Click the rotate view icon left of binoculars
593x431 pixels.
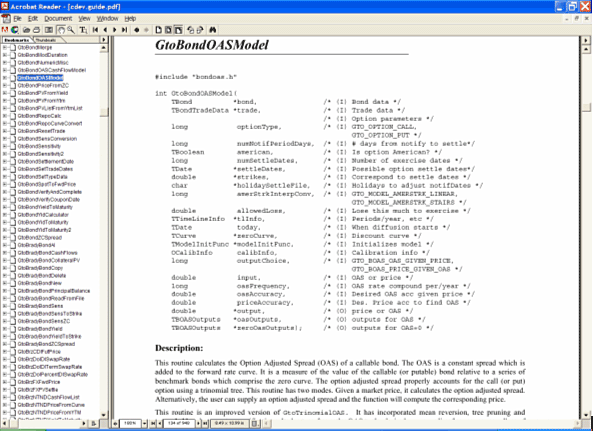pyautogui.click(x=200, y=30)
